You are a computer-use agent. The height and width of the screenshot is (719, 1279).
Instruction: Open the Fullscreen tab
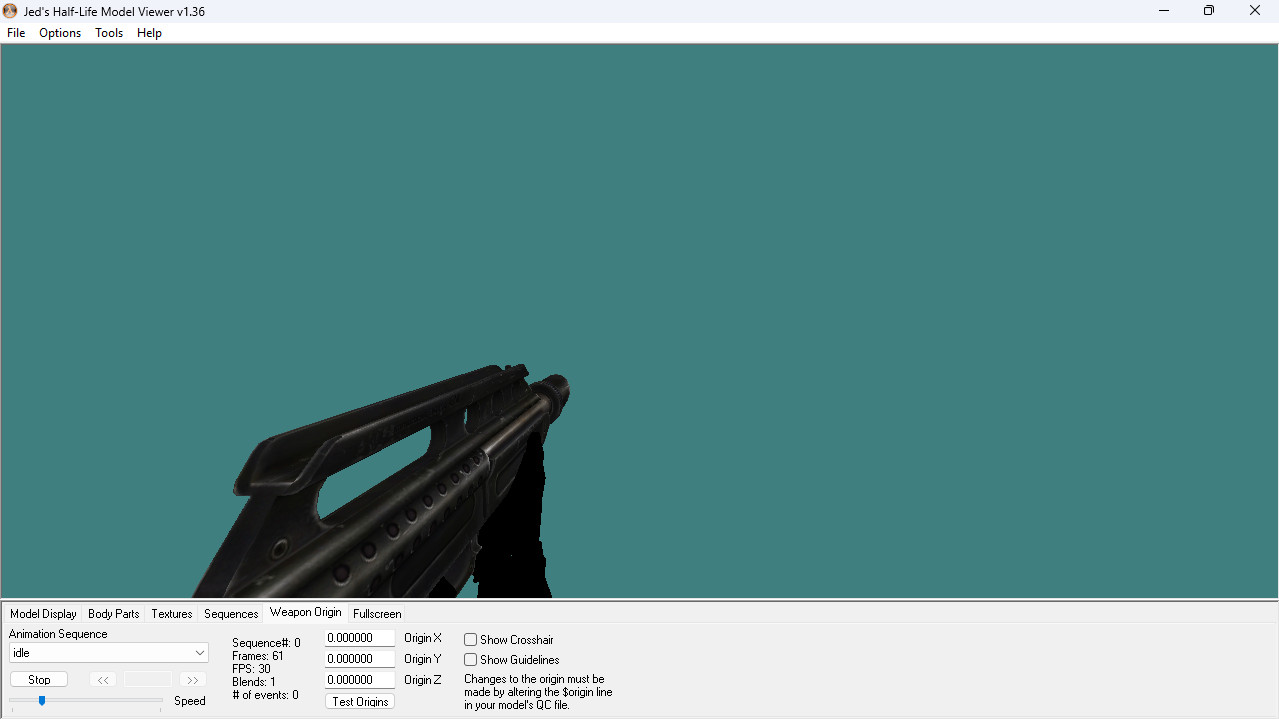[x=377, y=614]
